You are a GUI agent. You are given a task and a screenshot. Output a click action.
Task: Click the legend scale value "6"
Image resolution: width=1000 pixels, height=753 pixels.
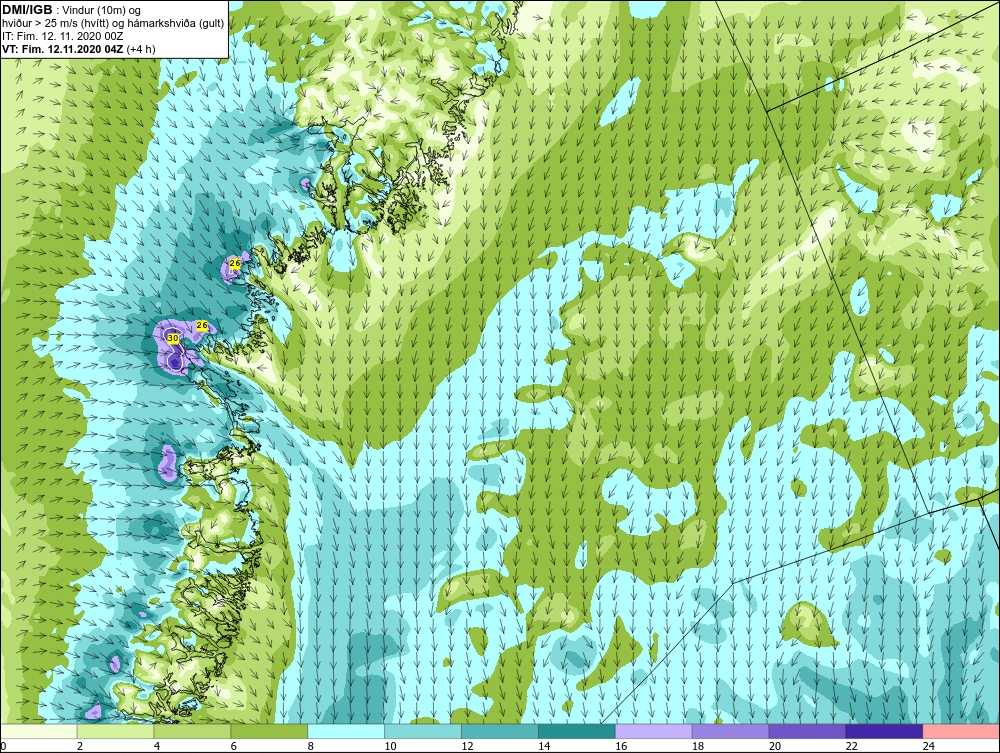[233, 746]
